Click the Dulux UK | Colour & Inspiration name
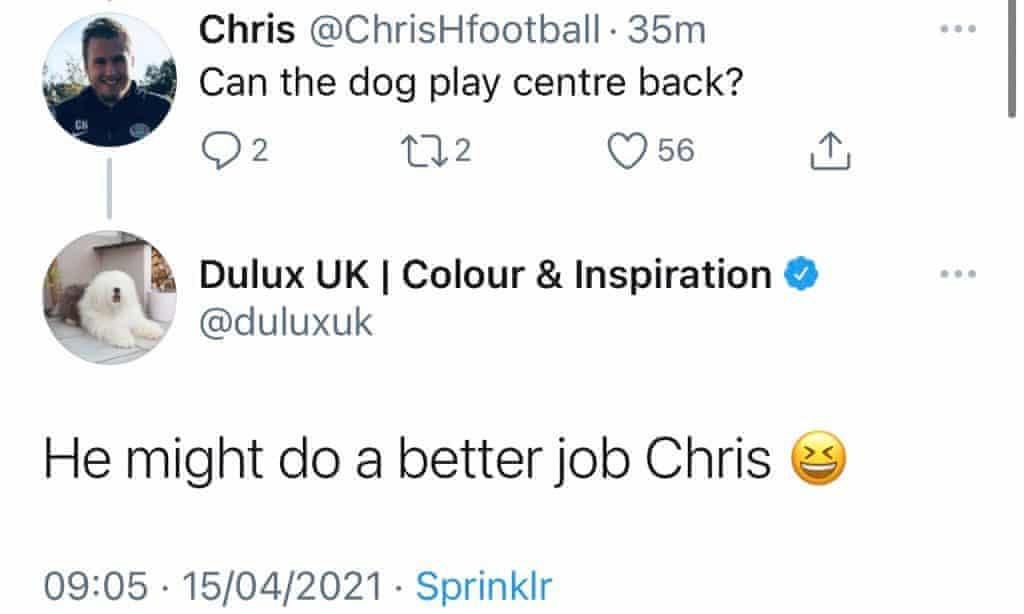The width and height of the screenshot is (1024, 614). (486, 274)
